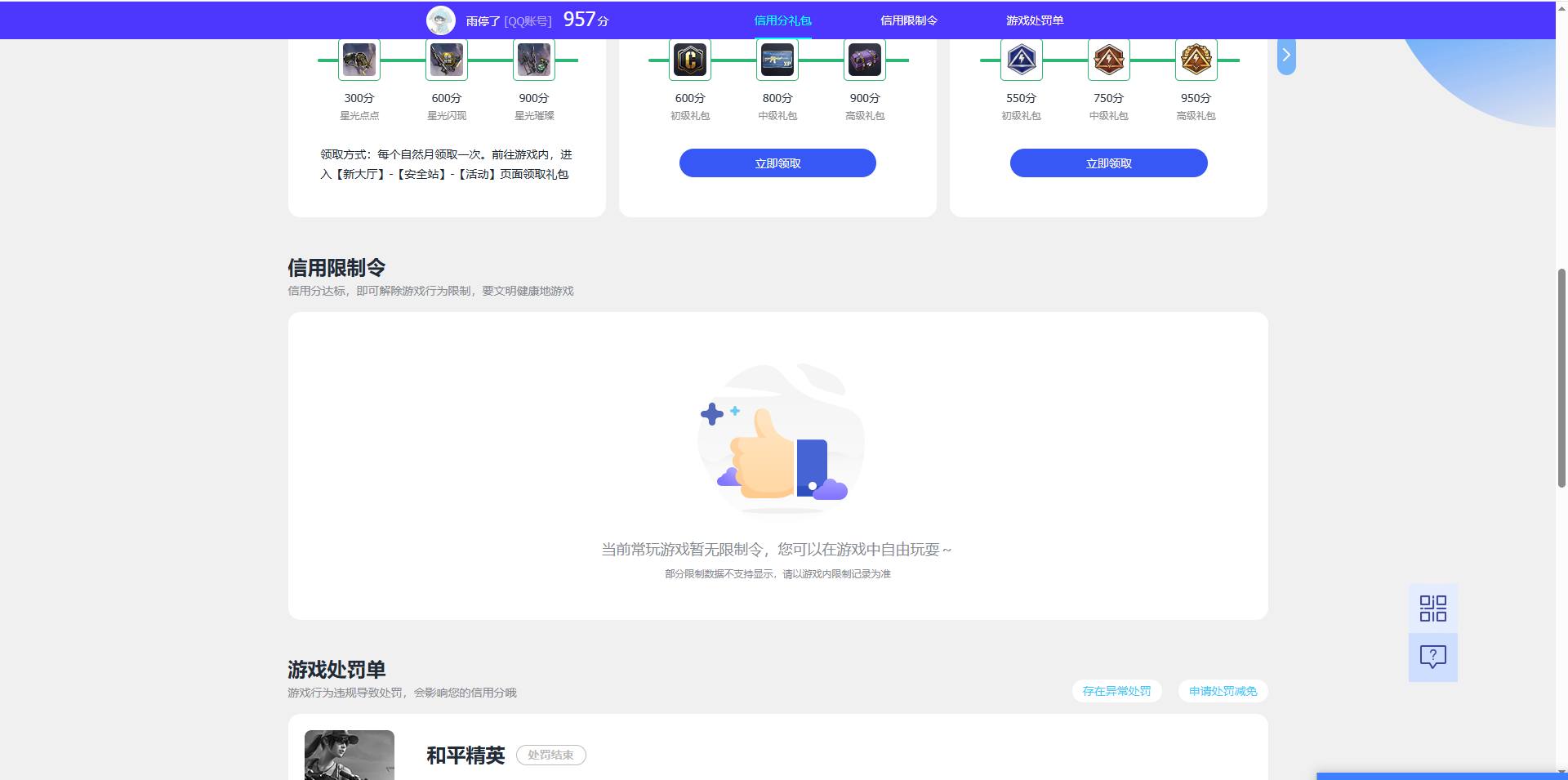This screenshot has width=1568, height=780.
Task: Click the 存在异常处罚 link
Action: click(1116, 691)
